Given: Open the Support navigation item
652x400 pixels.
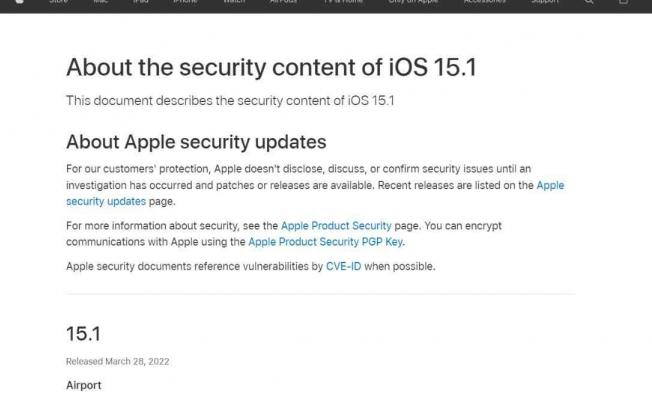Looking at the screenshot, I should point(545,1).
